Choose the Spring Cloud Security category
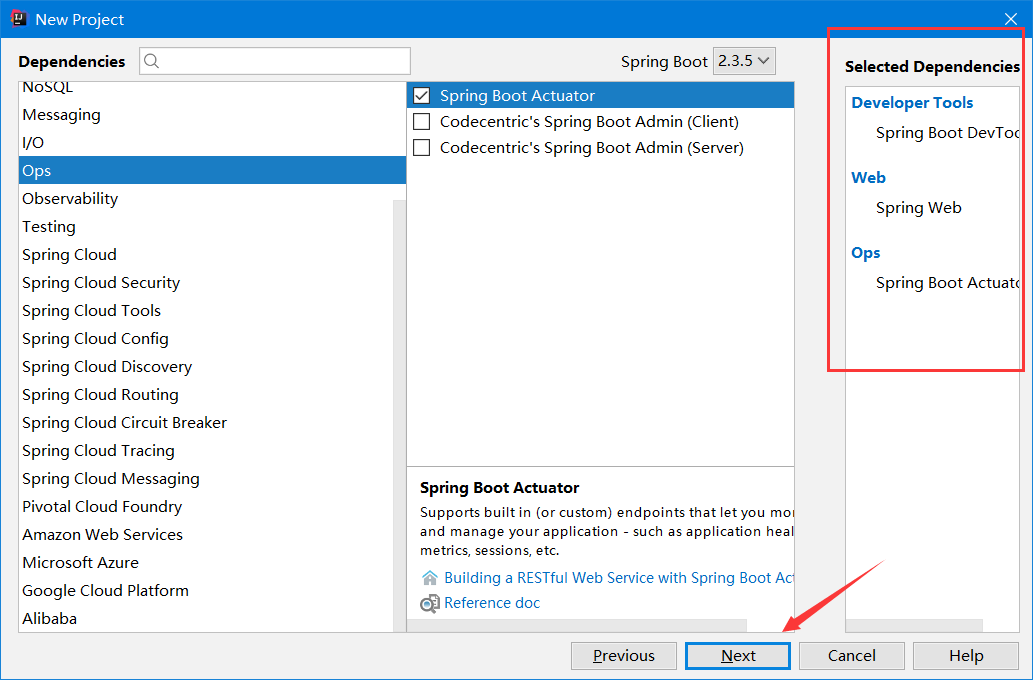Screen dimensions: 1033x680 pyautogui.click(x=206, y=283)
